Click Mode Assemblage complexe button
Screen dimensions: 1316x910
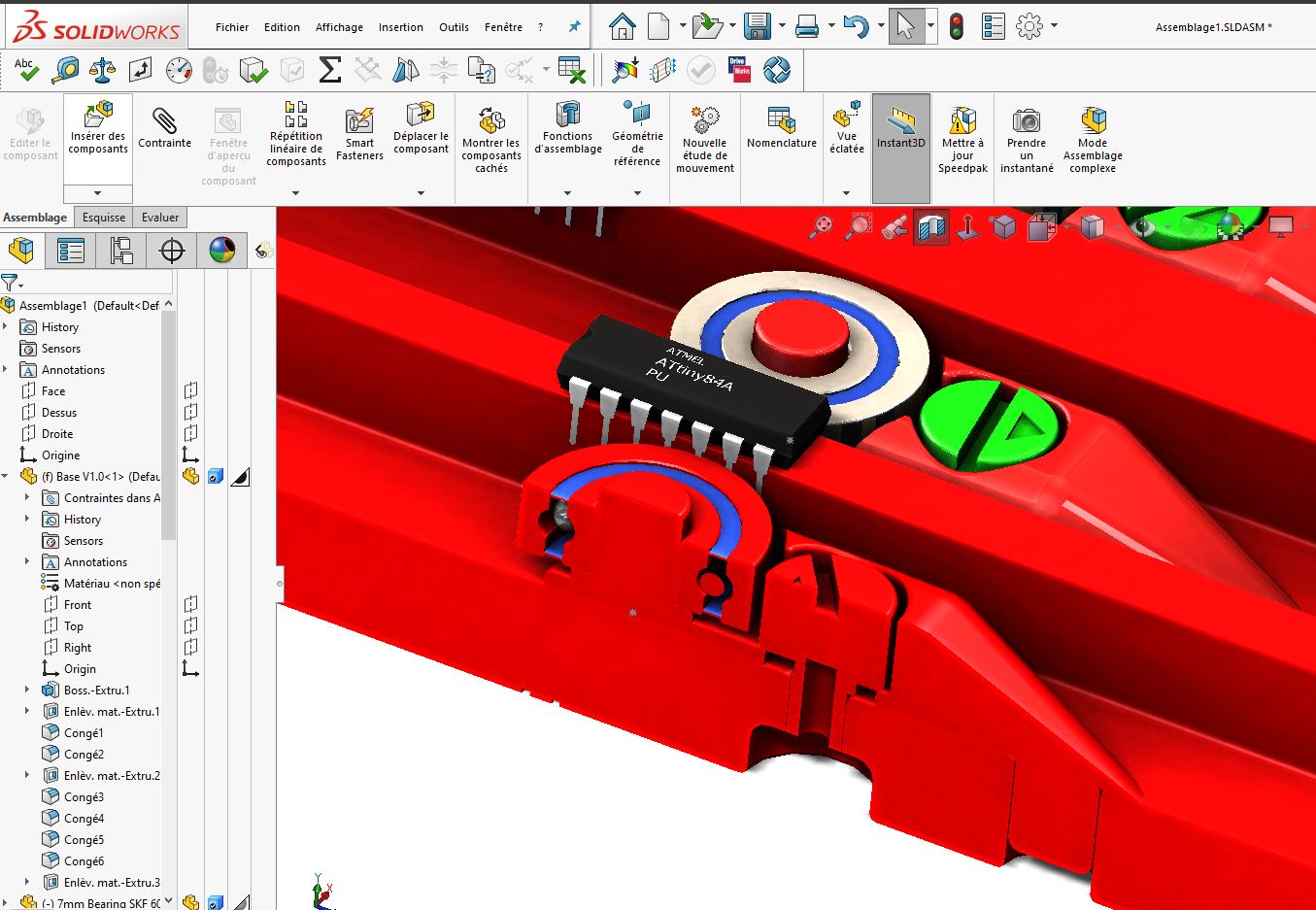1093,140
